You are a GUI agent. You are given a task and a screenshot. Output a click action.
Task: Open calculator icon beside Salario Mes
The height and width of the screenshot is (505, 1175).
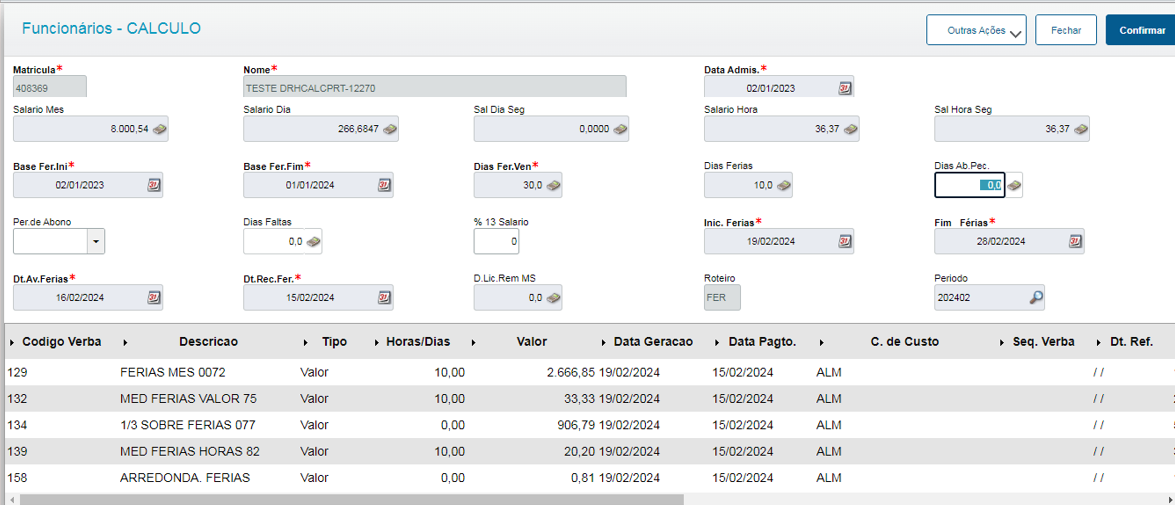tap(160, 129)
